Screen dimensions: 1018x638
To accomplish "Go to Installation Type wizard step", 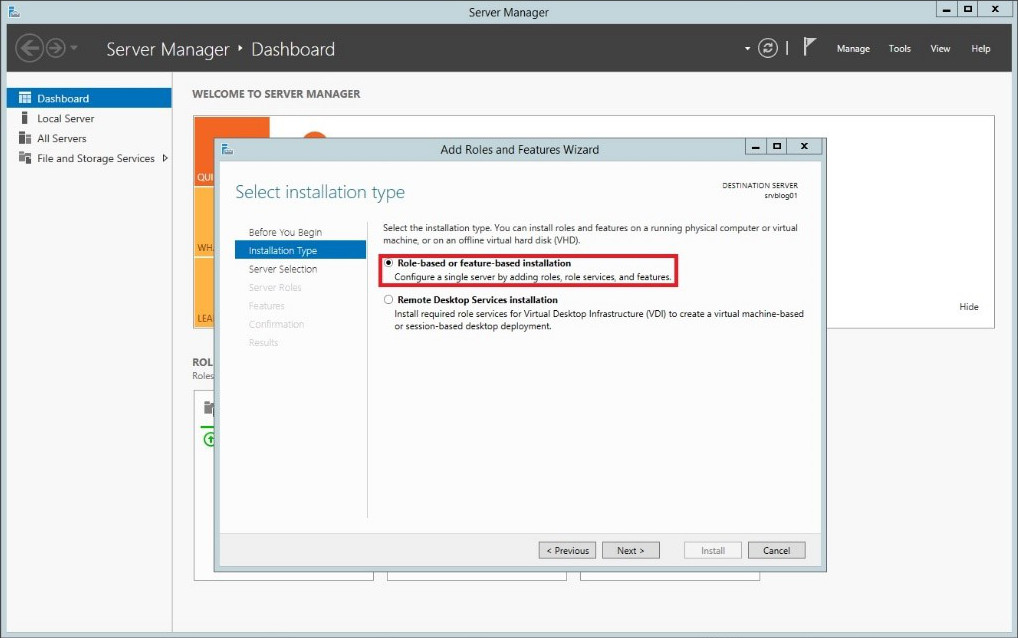I will 301,250.
